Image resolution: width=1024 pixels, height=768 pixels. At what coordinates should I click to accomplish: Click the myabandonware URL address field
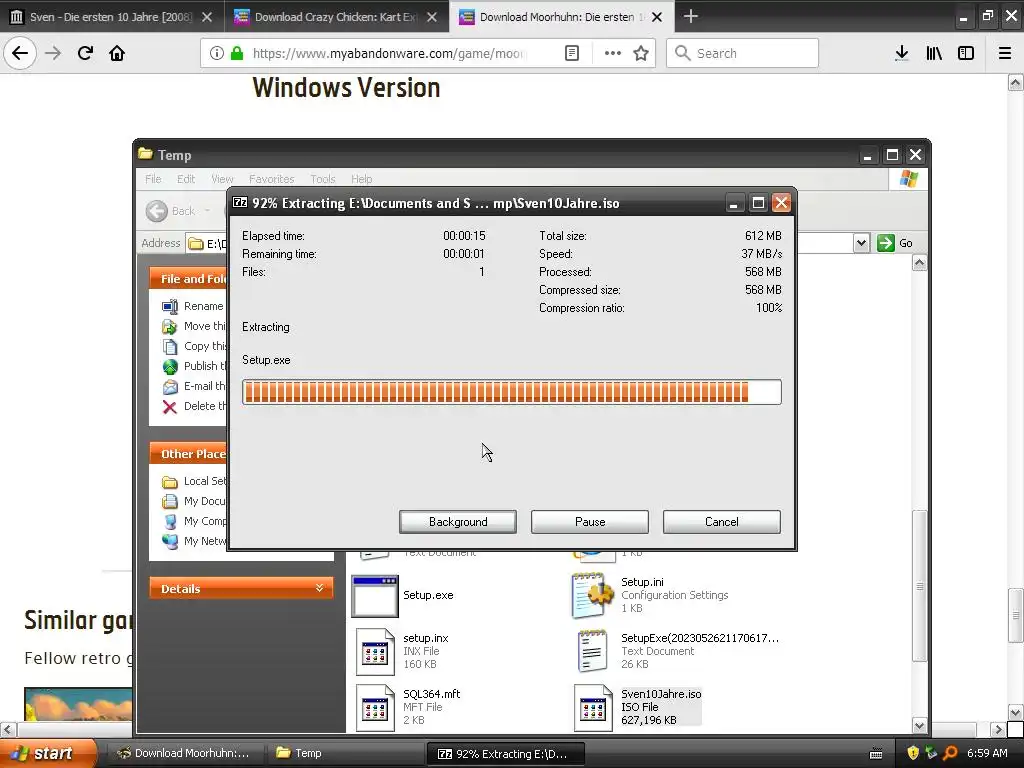389,53
